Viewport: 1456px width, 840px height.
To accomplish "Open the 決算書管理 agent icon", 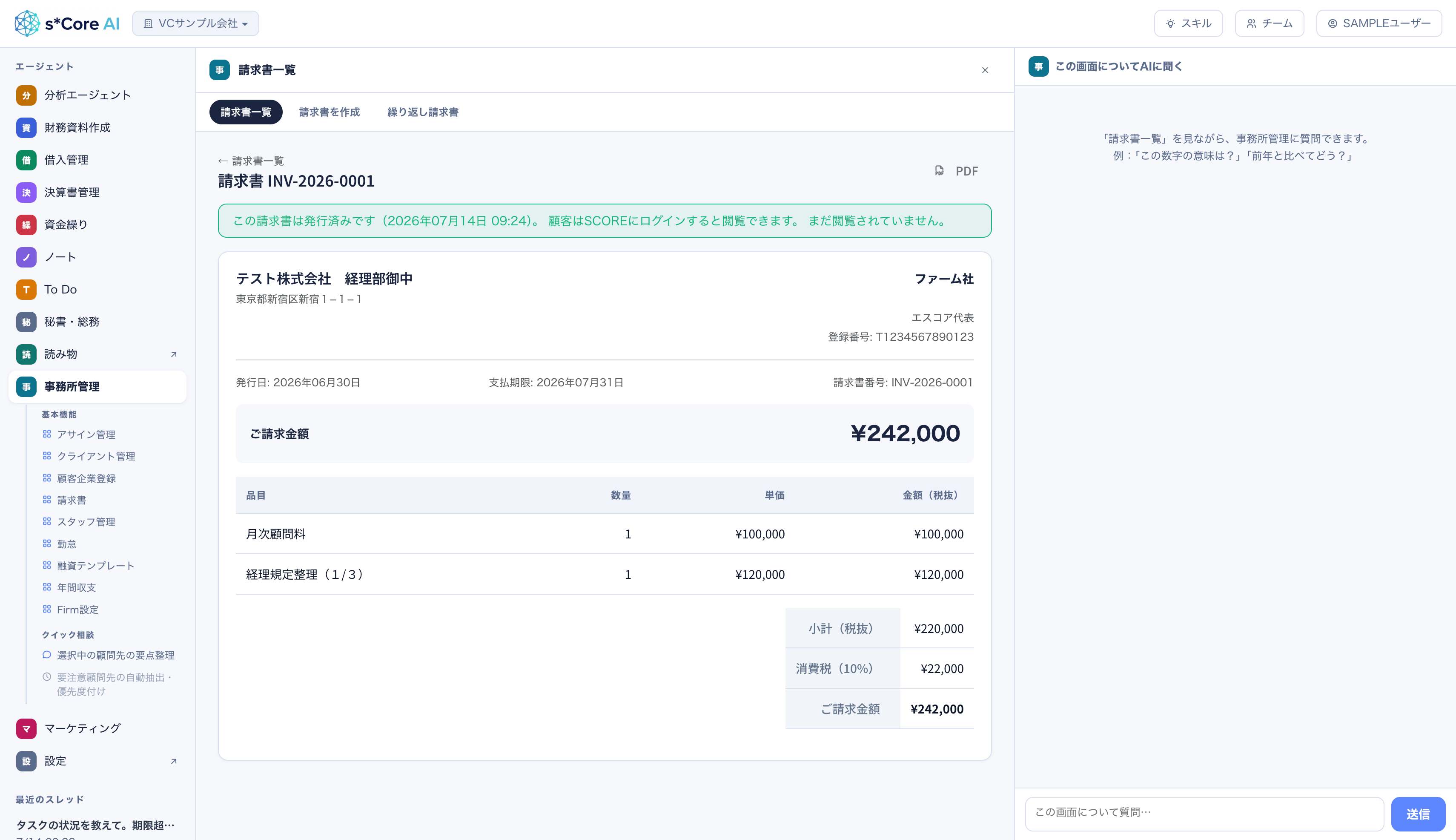I will (x=26, y=192).
